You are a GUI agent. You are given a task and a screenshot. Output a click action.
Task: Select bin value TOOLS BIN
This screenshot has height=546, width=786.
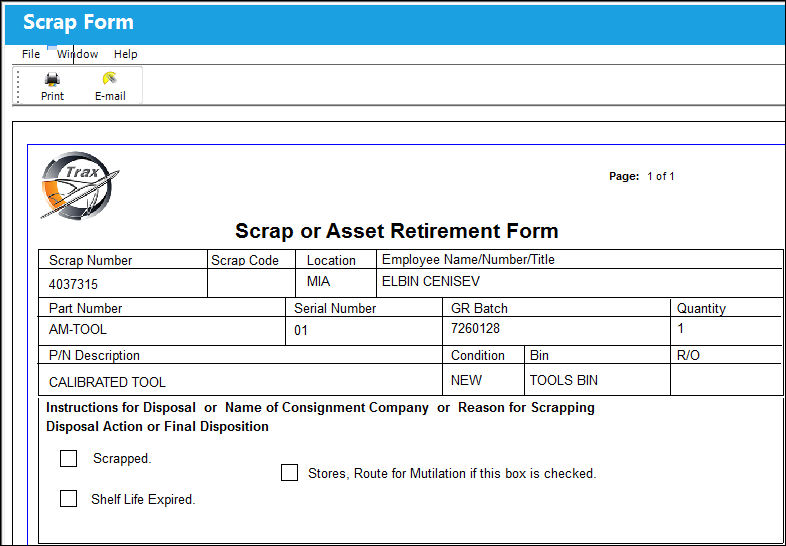click(563, 380)
